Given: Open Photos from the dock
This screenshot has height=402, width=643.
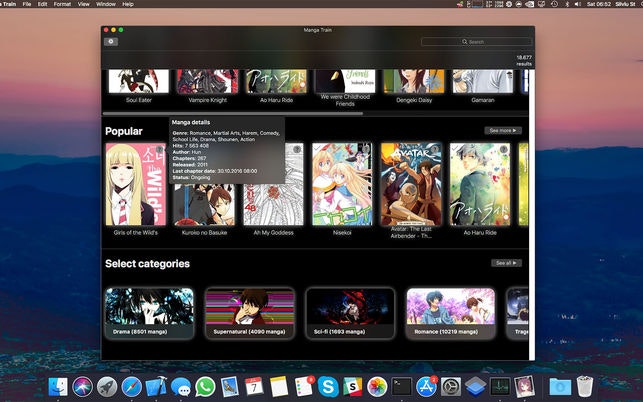Looking at the screenshot, I should click(377, 387).
